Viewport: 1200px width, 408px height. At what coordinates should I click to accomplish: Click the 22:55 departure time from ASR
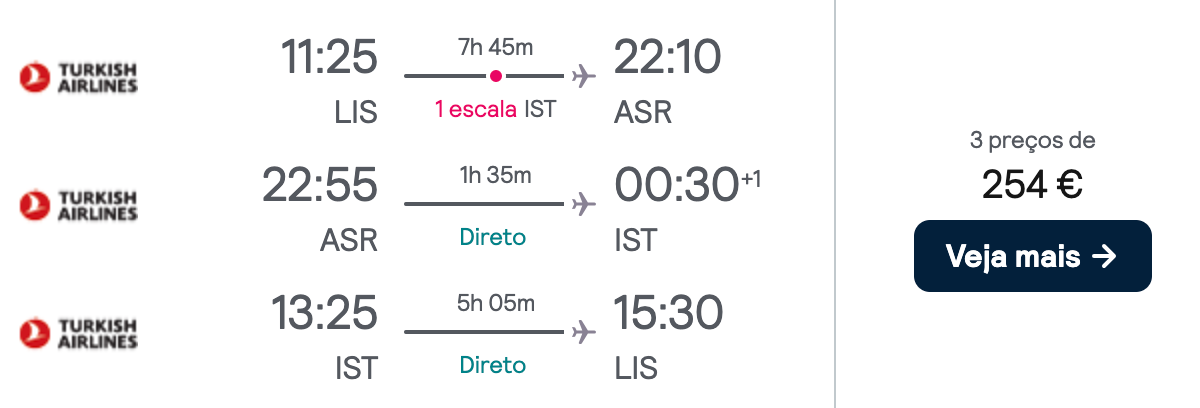point(320,185)
